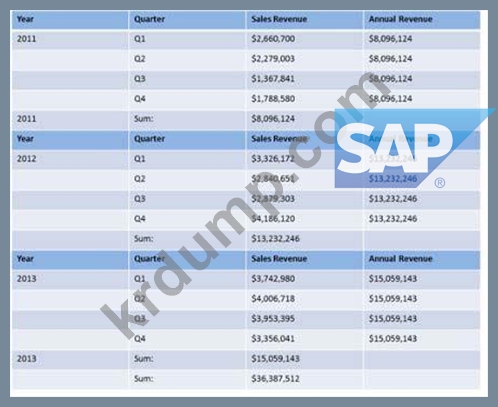498x407 pixels.
Task: Click the 2013 Q1 sales value $3,742,980
Action: (273, 279)
